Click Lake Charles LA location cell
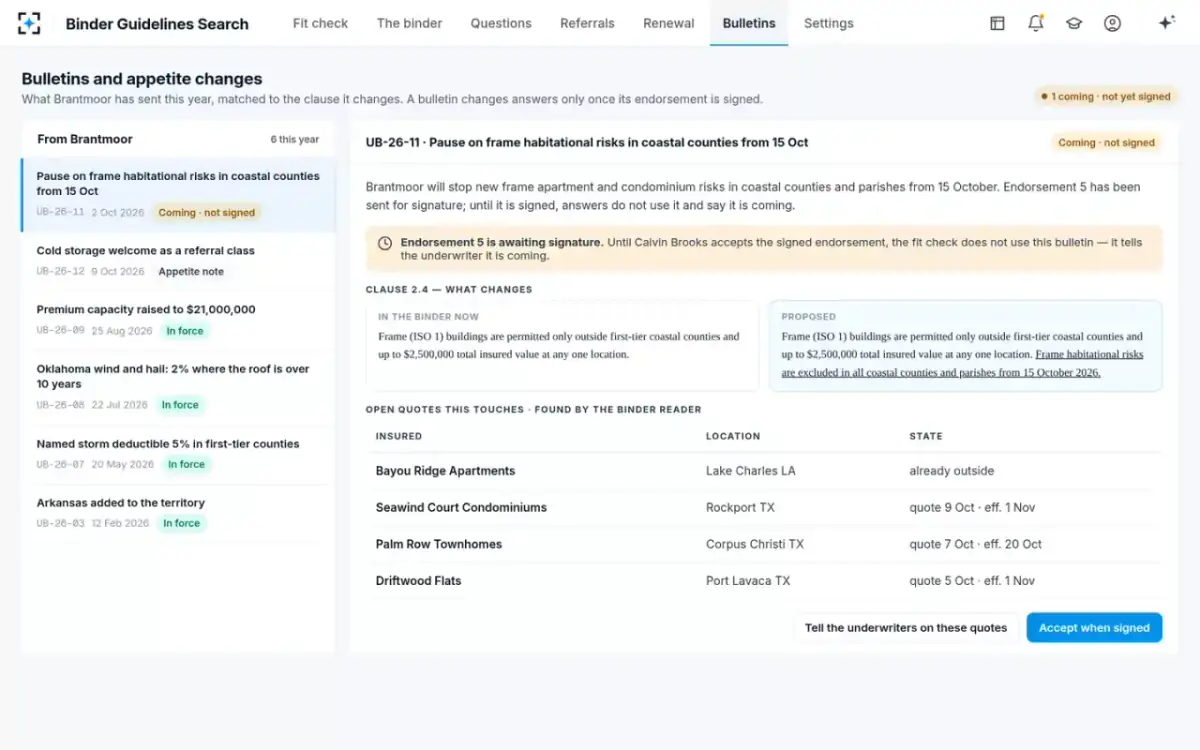 [x=751, y=471]
